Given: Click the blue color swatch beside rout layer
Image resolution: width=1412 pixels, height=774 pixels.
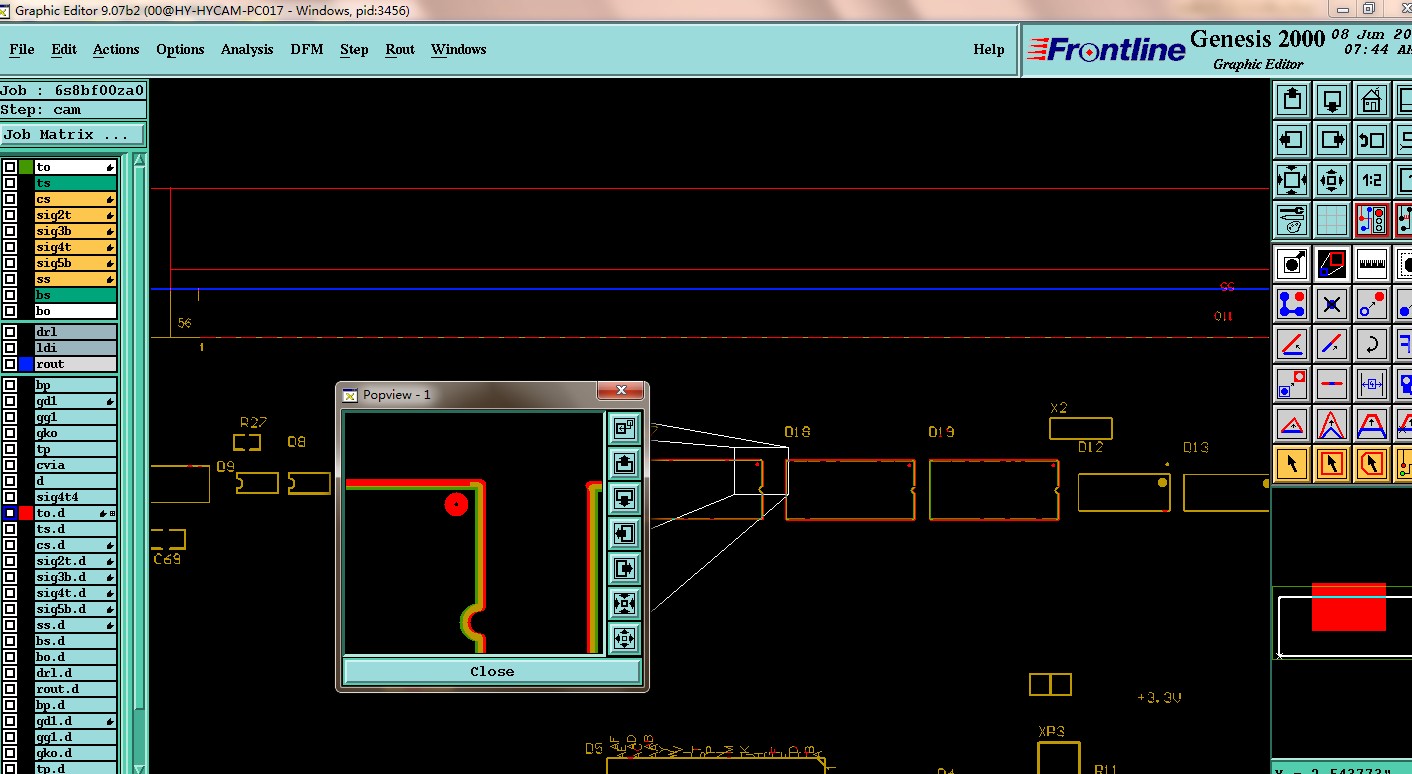Looking at the screenshot, I should 26,364.
